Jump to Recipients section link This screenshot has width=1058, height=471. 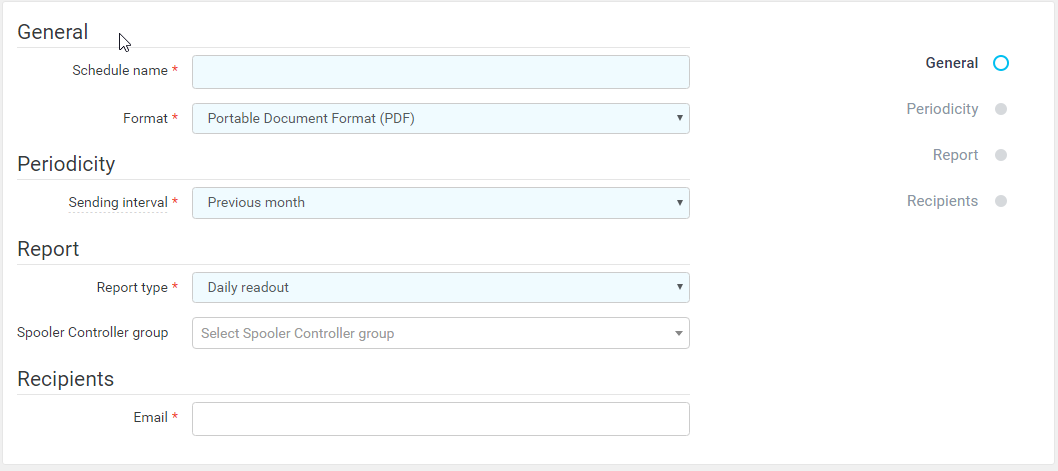(x=942, y=201)
